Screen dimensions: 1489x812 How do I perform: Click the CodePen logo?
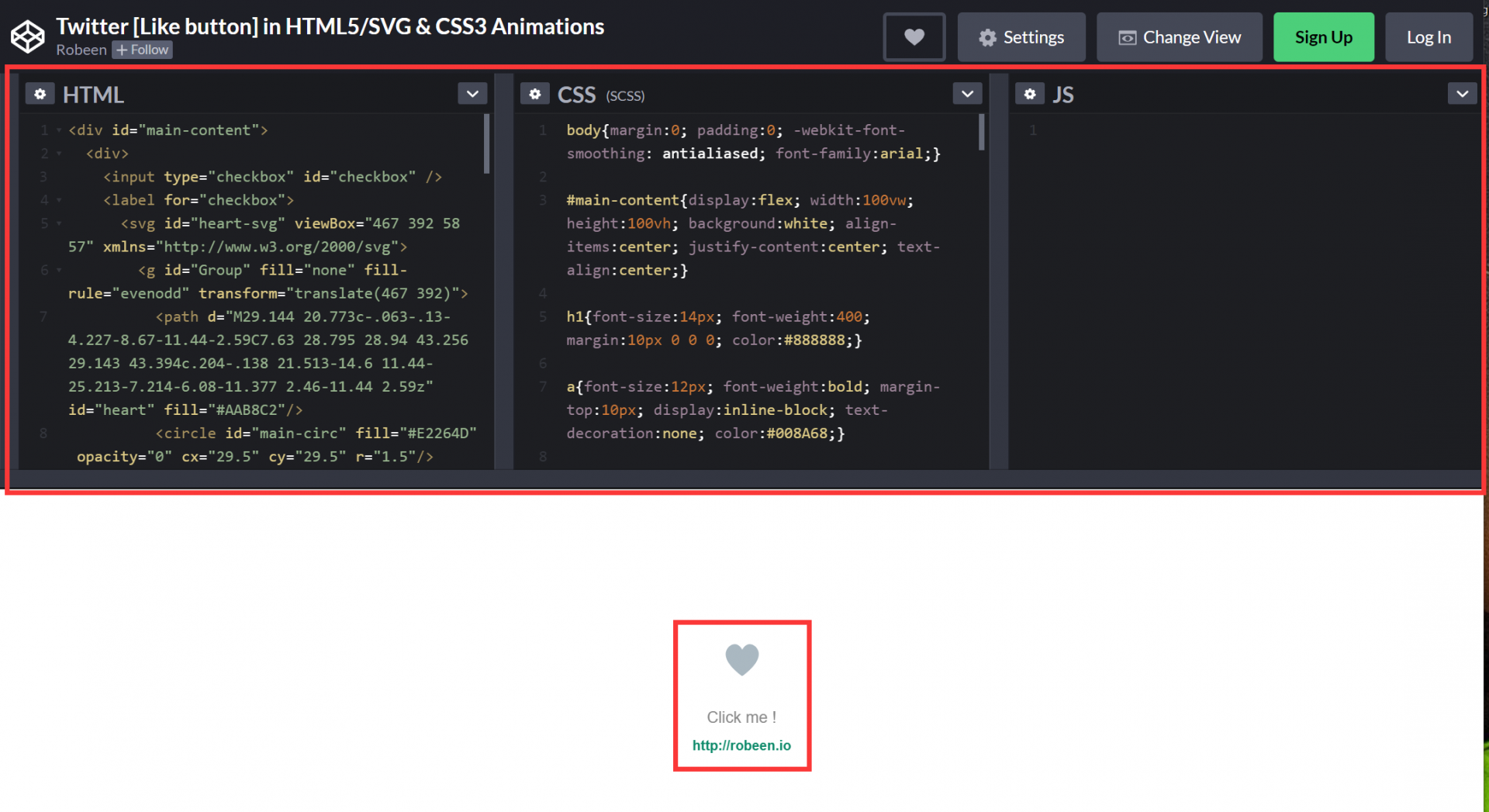click(x=28, y=36)
